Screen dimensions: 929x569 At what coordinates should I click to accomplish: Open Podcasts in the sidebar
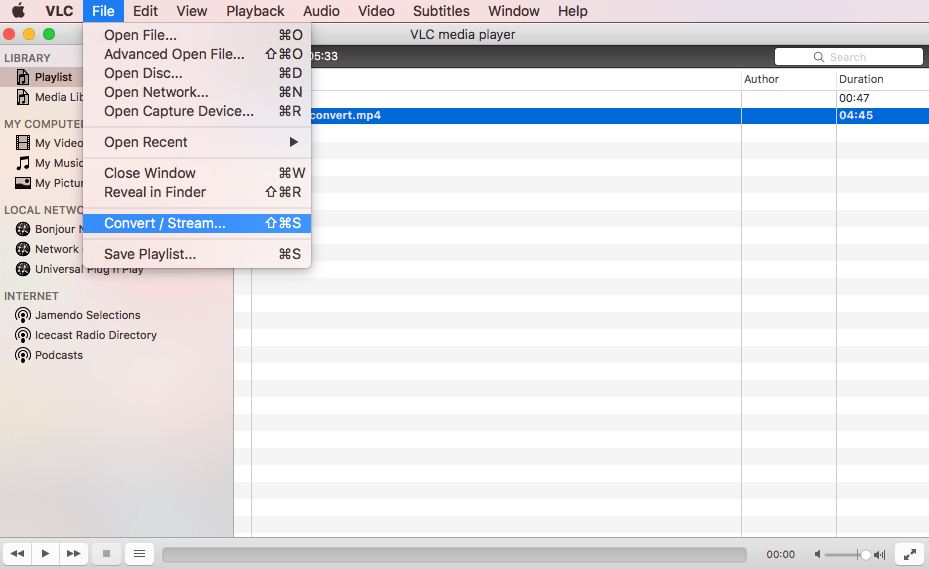pos(58,355)
